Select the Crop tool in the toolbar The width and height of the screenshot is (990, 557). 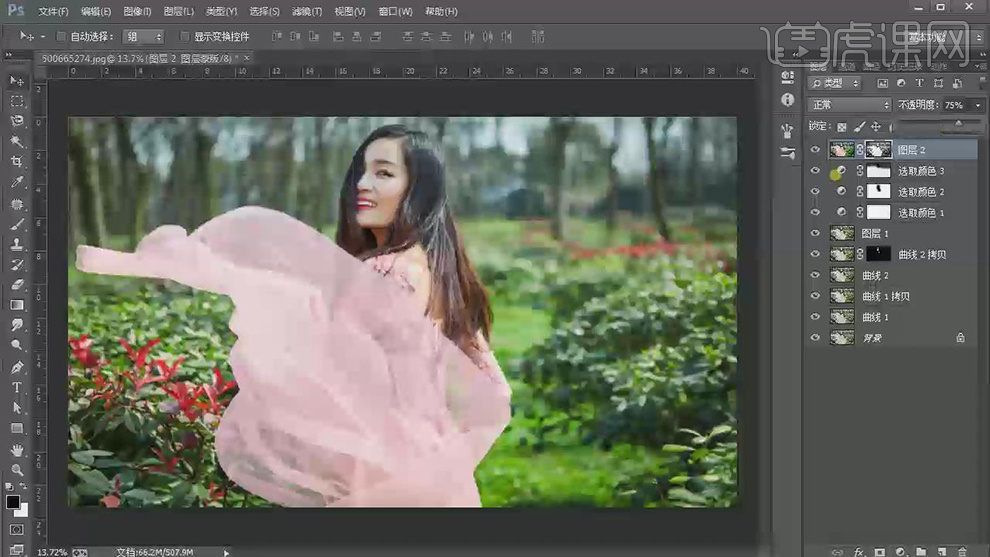click(x=17, y=162)
